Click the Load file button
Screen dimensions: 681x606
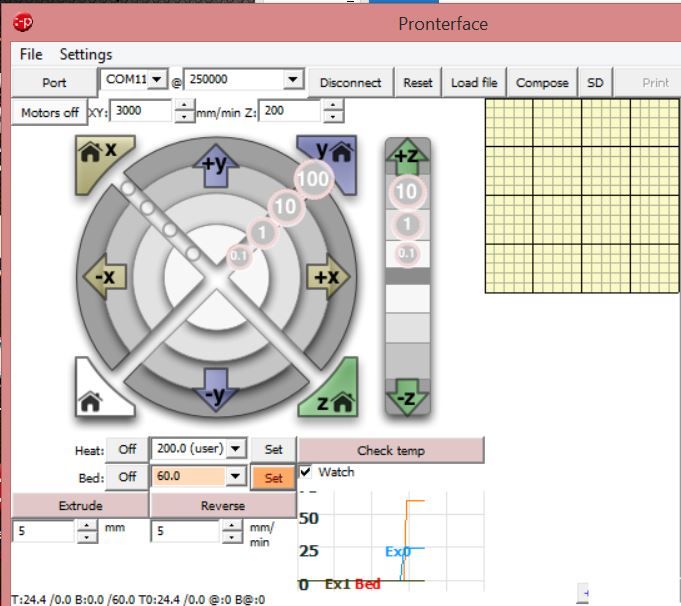click(474, 83)
